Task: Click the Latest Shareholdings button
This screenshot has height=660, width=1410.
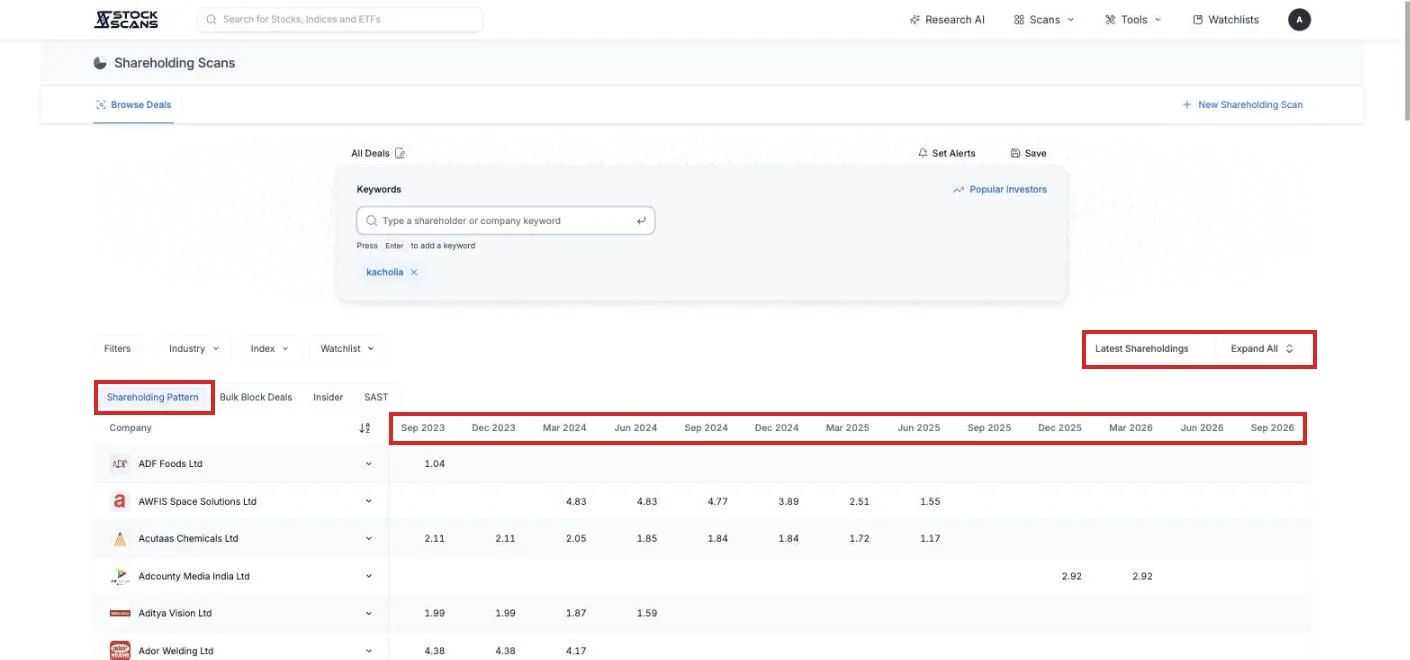Action: (x=1142, y=349)
